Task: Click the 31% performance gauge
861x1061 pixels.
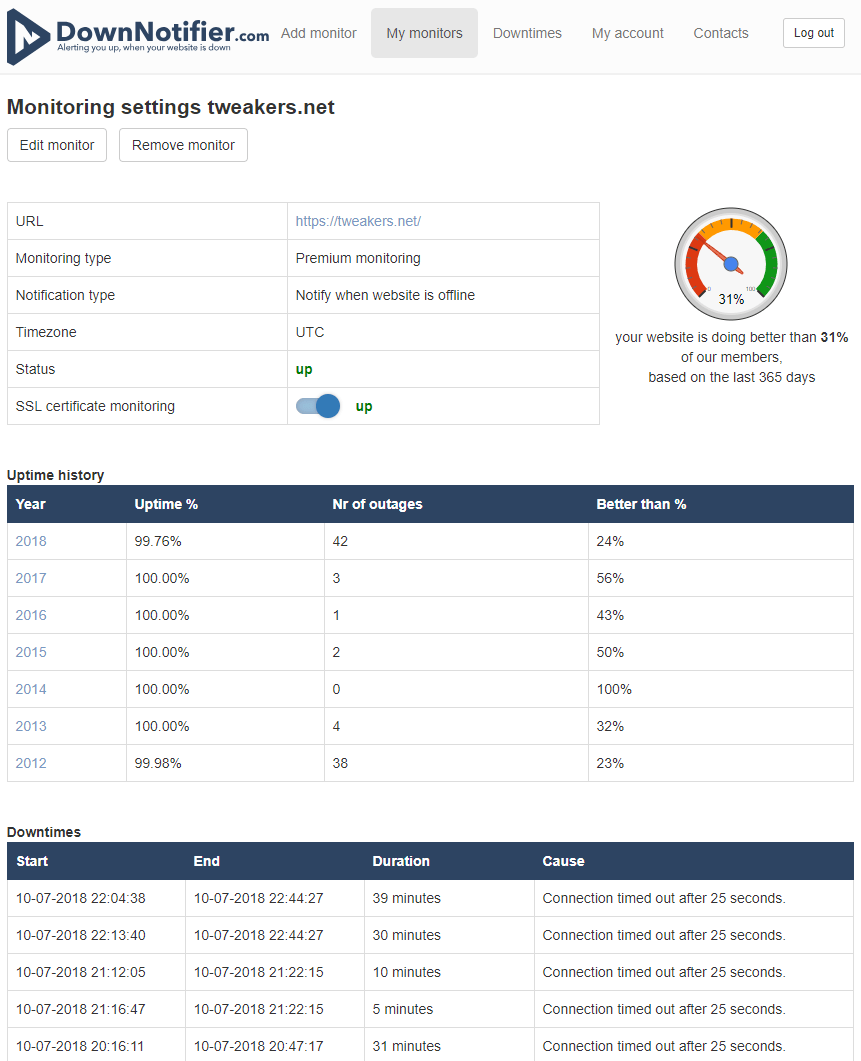Action: 731,264
